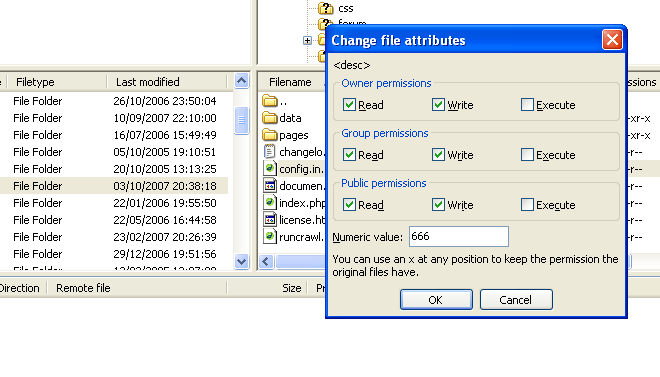
Task: Select the license.ht file icon
Action: point(269,220)
